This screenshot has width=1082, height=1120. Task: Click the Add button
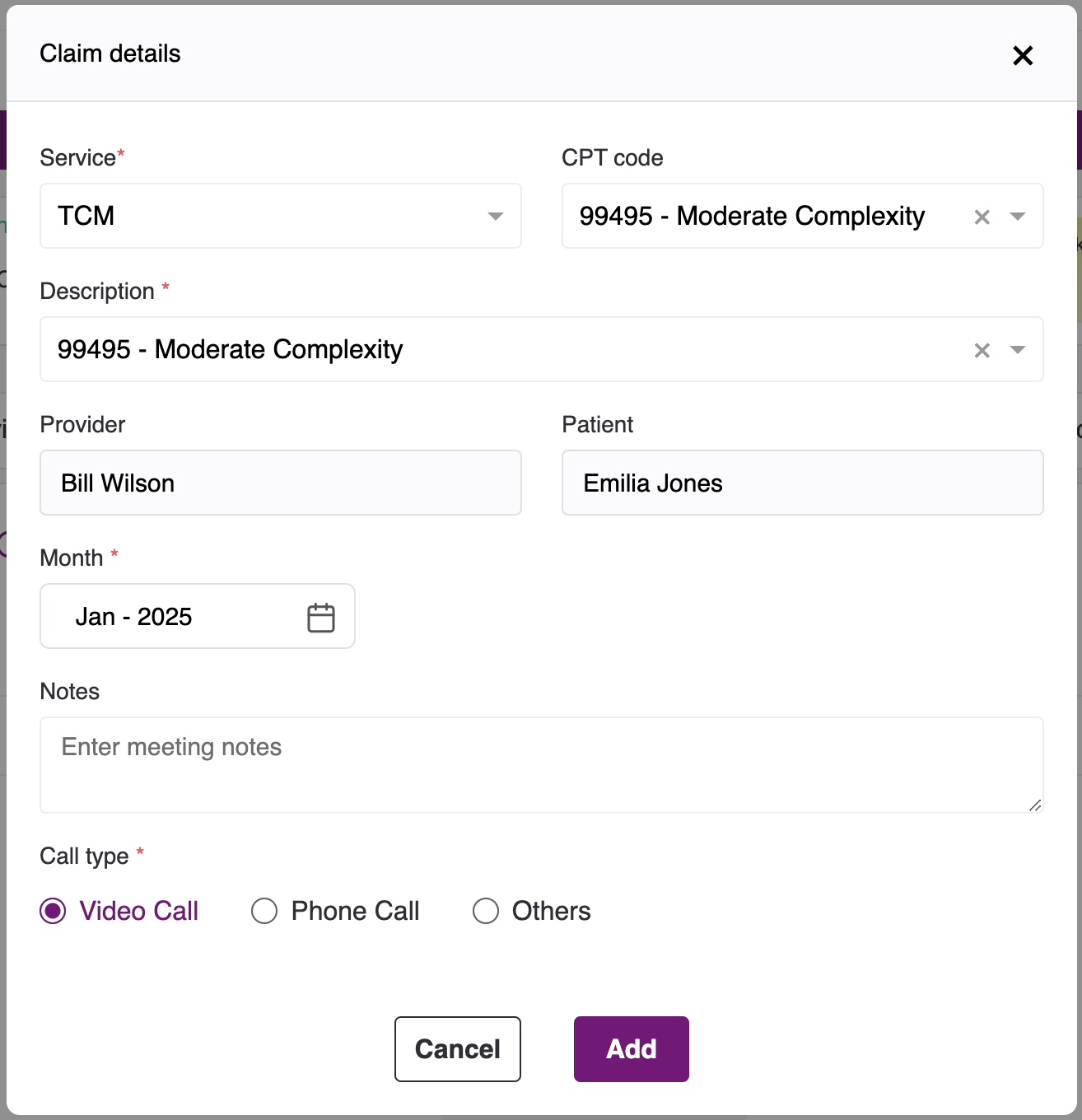click(632, 1049)
